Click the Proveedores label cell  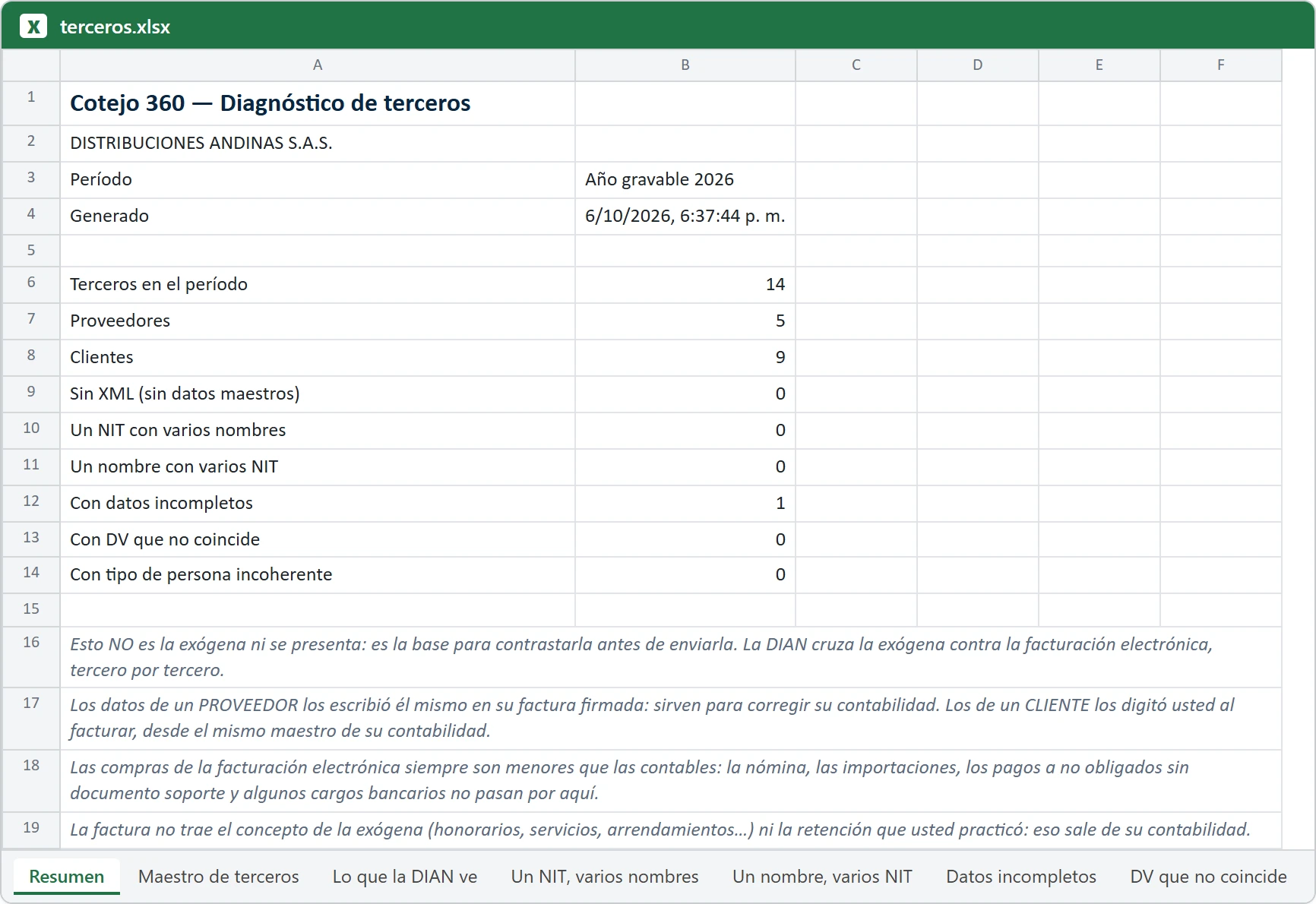pos(318,321)
